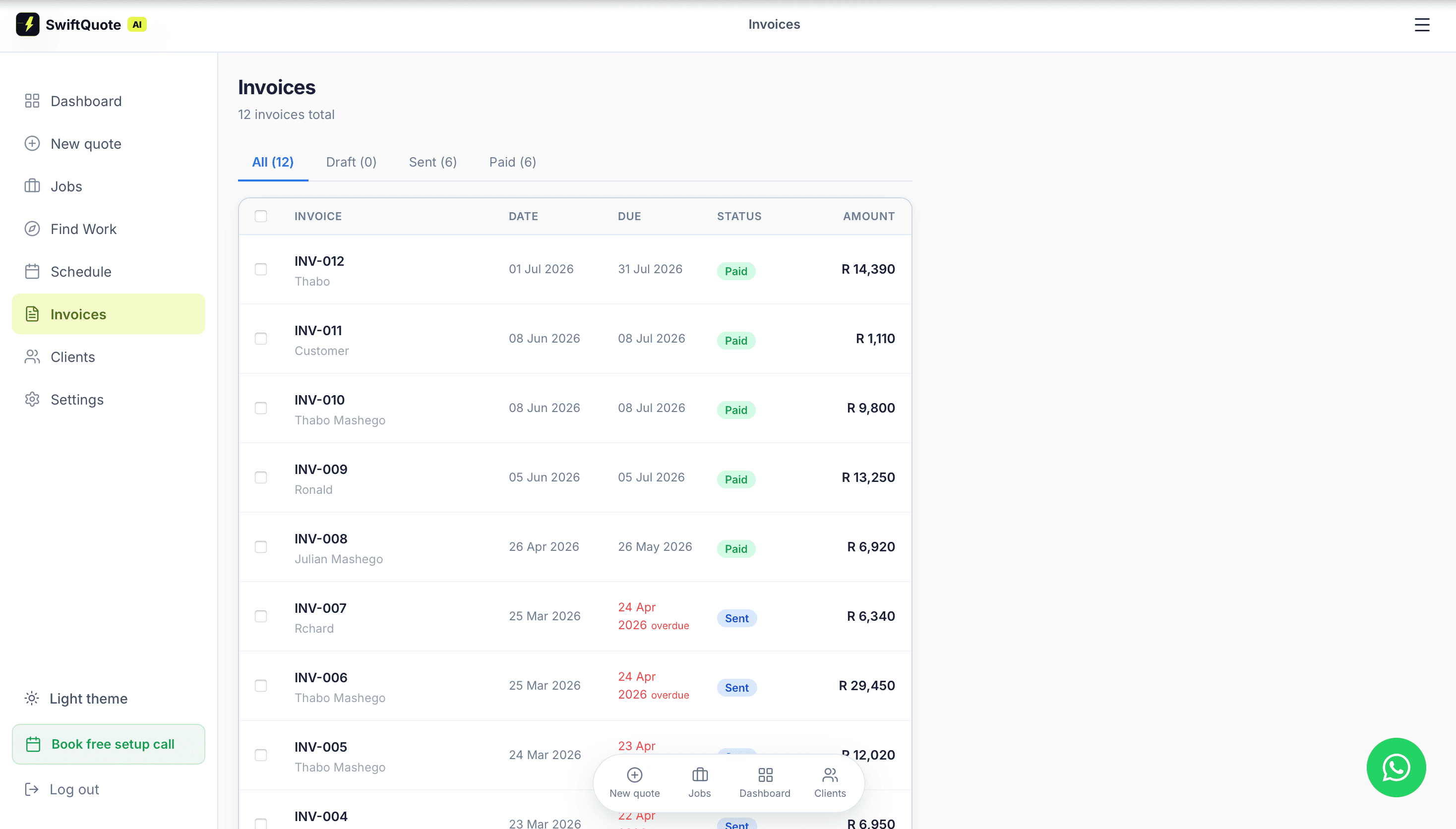Viewport: 1456px width, 829px height.
Task: Open invoice INV-012
Action: [319, 261]
